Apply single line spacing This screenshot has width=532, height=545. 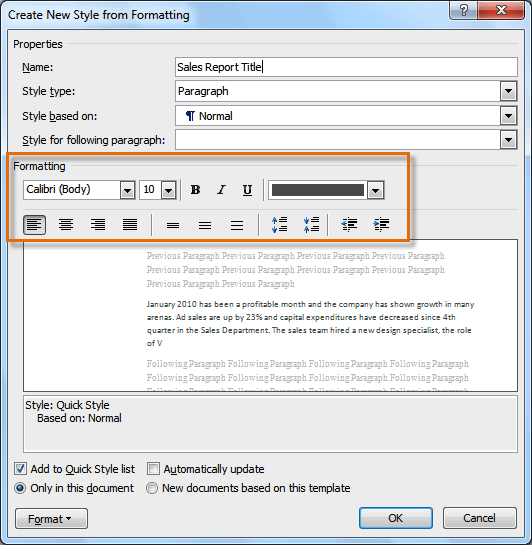[173, 226]
